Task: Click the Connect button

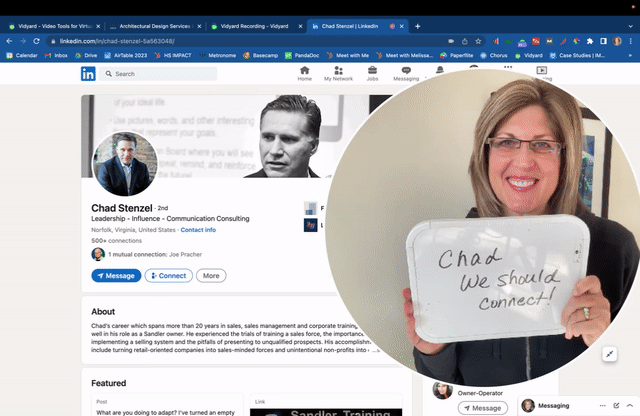Action: [x=169, y=276]
